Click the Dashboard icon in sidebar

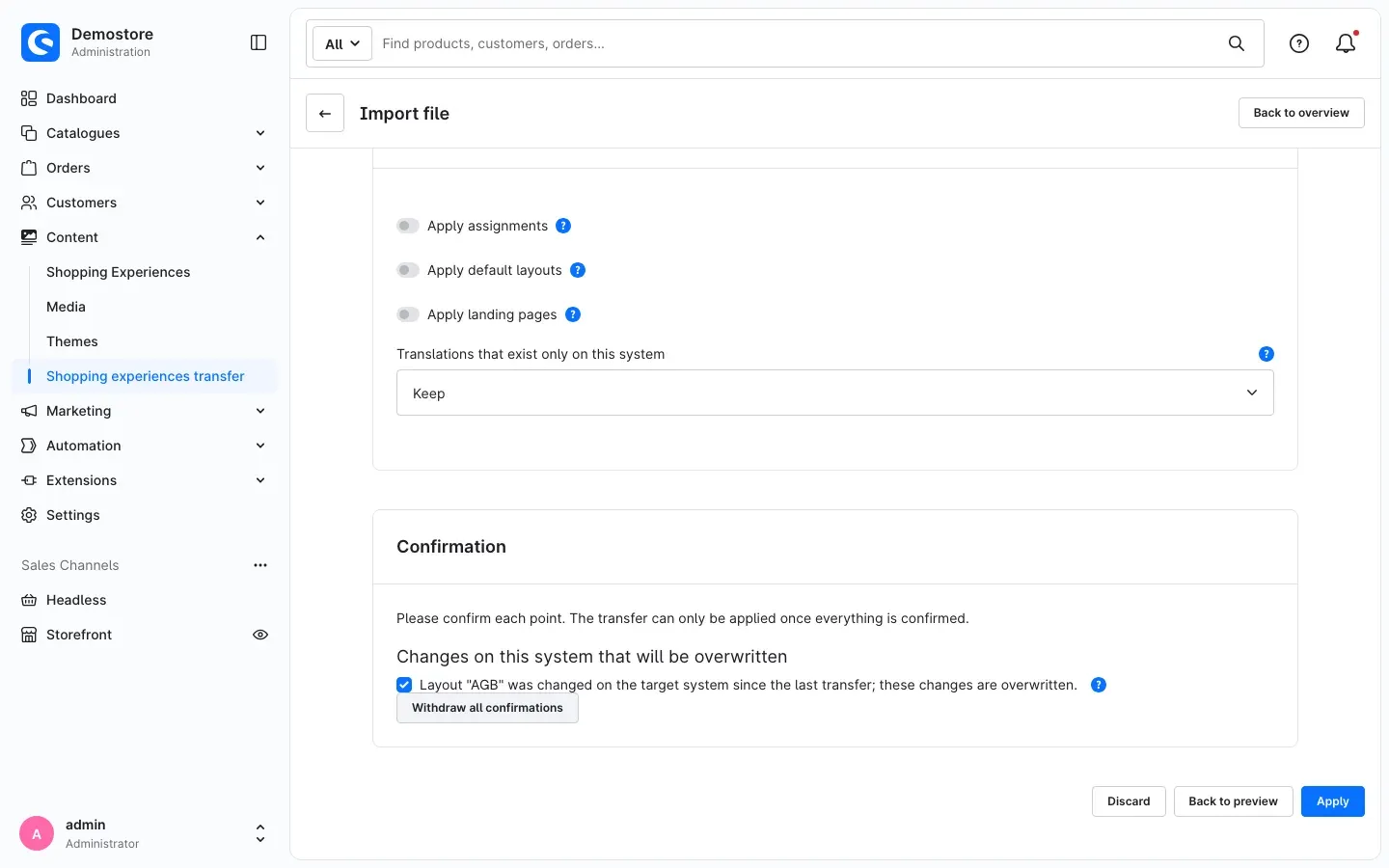[29, 98]
